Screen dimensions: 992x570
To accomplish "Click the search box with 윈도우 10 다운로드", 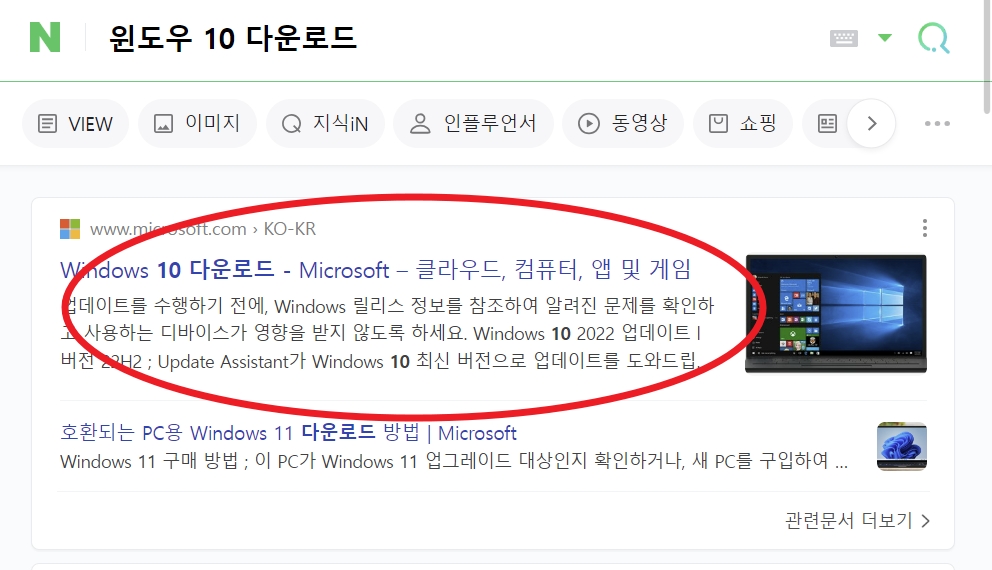I will [233, 38].
